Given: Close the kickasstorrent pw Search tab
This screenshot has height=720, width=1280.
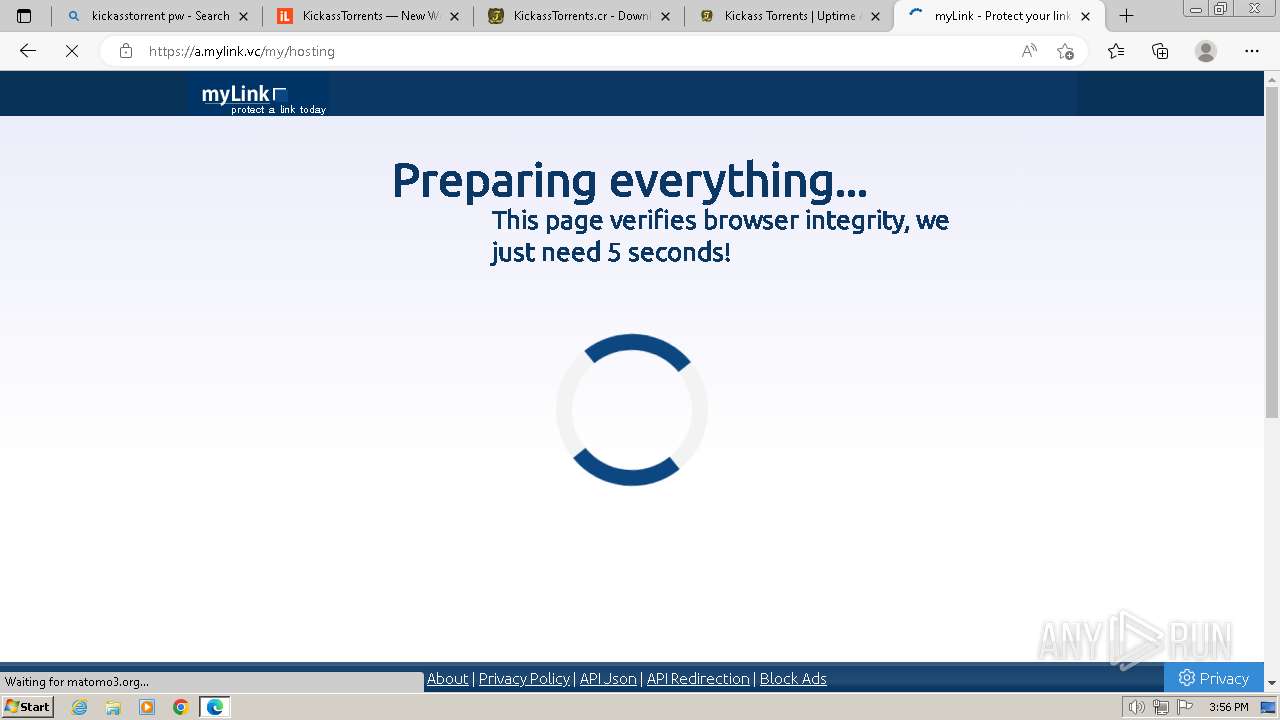Looking at the screenshot, I should (x=243, y=16).
